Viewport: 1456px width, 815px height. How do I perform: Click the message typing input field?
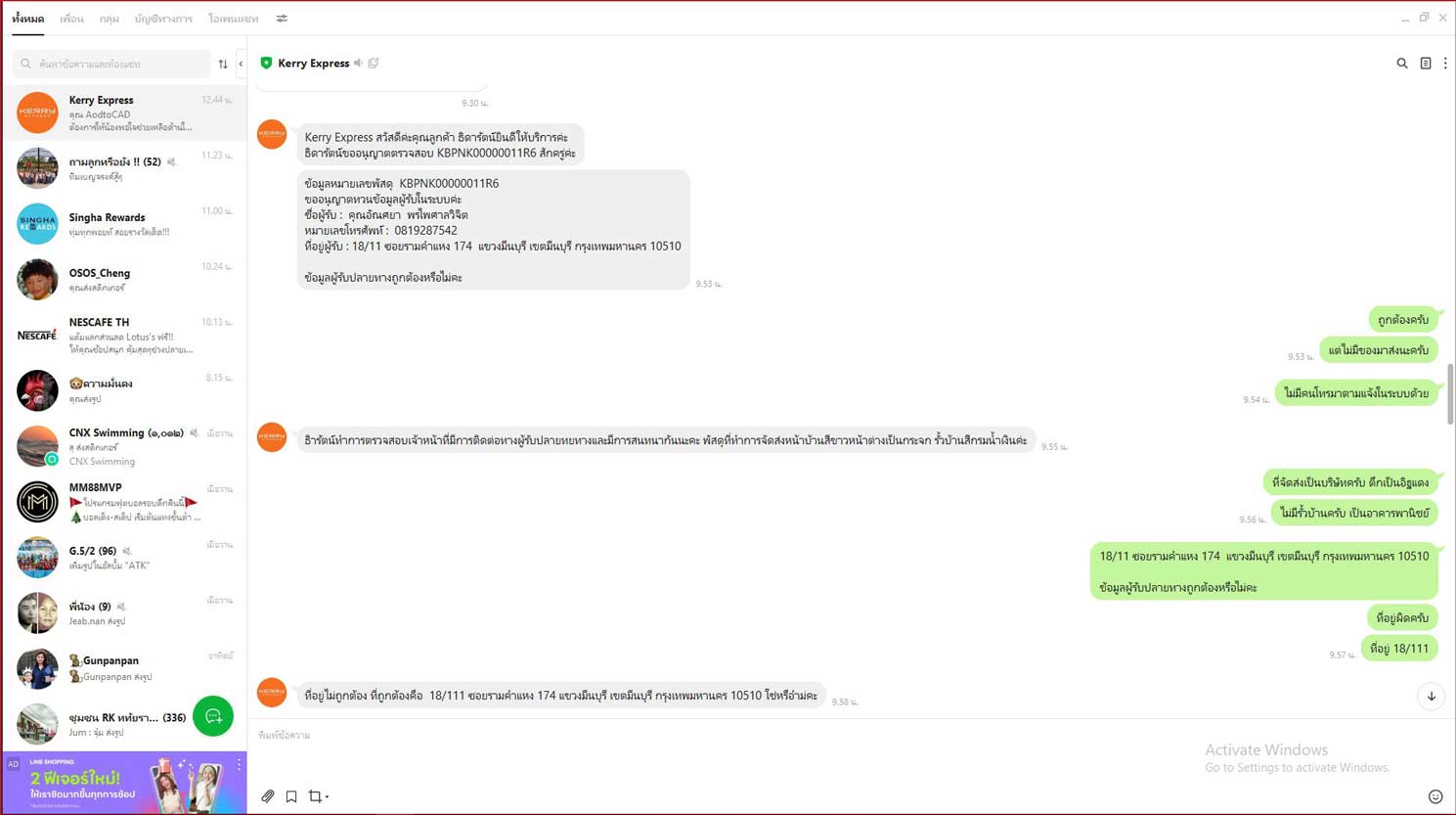[x=851, y=736]
